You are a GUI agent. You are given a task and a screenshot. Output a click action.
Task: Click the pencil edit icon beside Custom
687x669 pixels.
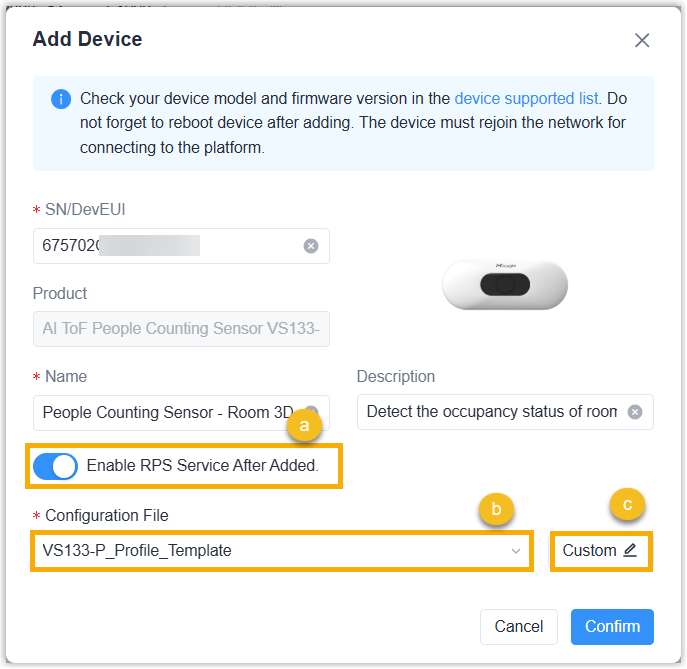(630, 550)
